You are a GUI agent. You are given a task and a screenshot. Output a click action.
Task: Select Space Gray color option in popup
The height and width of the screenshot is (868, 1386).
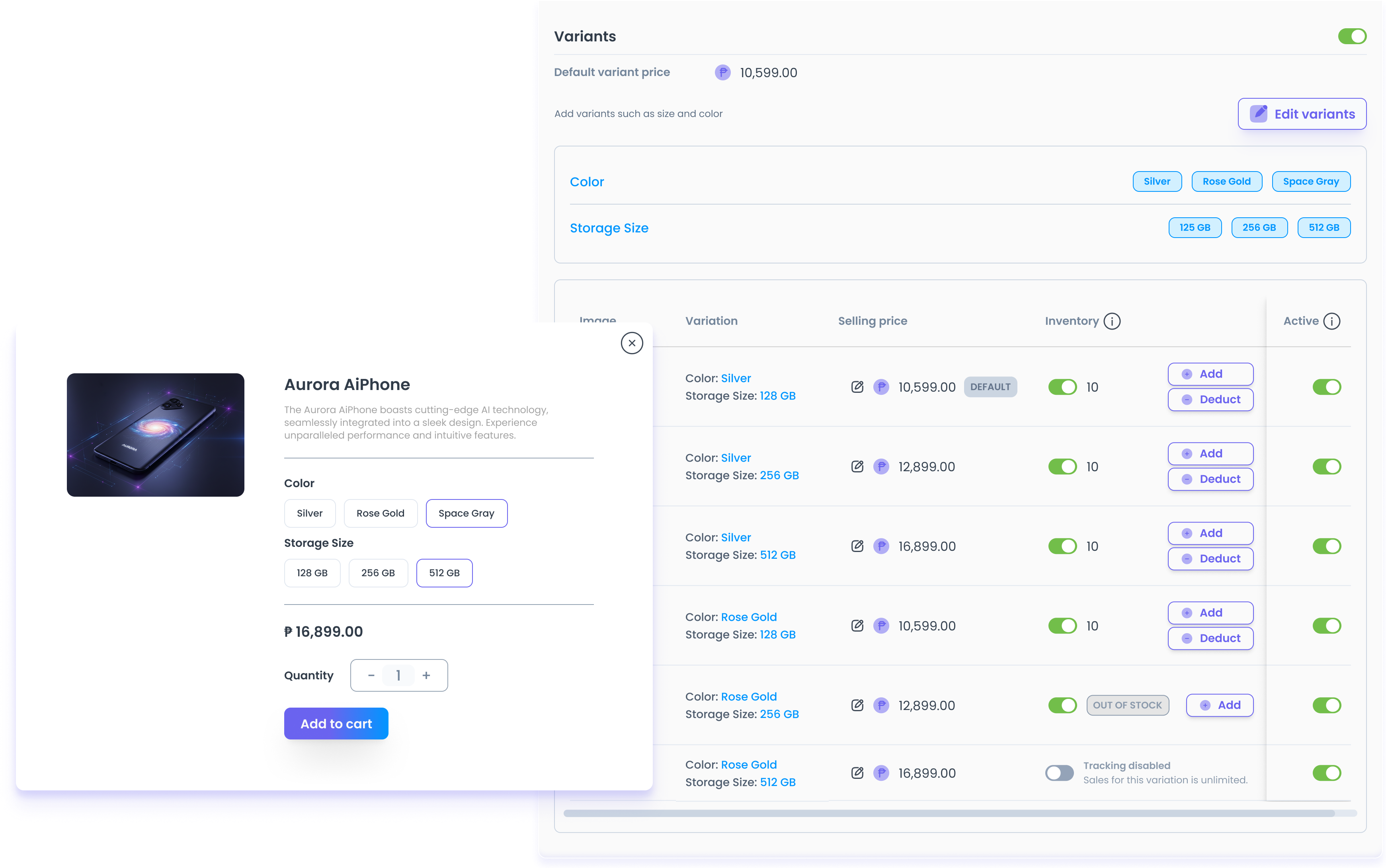click(x=466, y=513)
